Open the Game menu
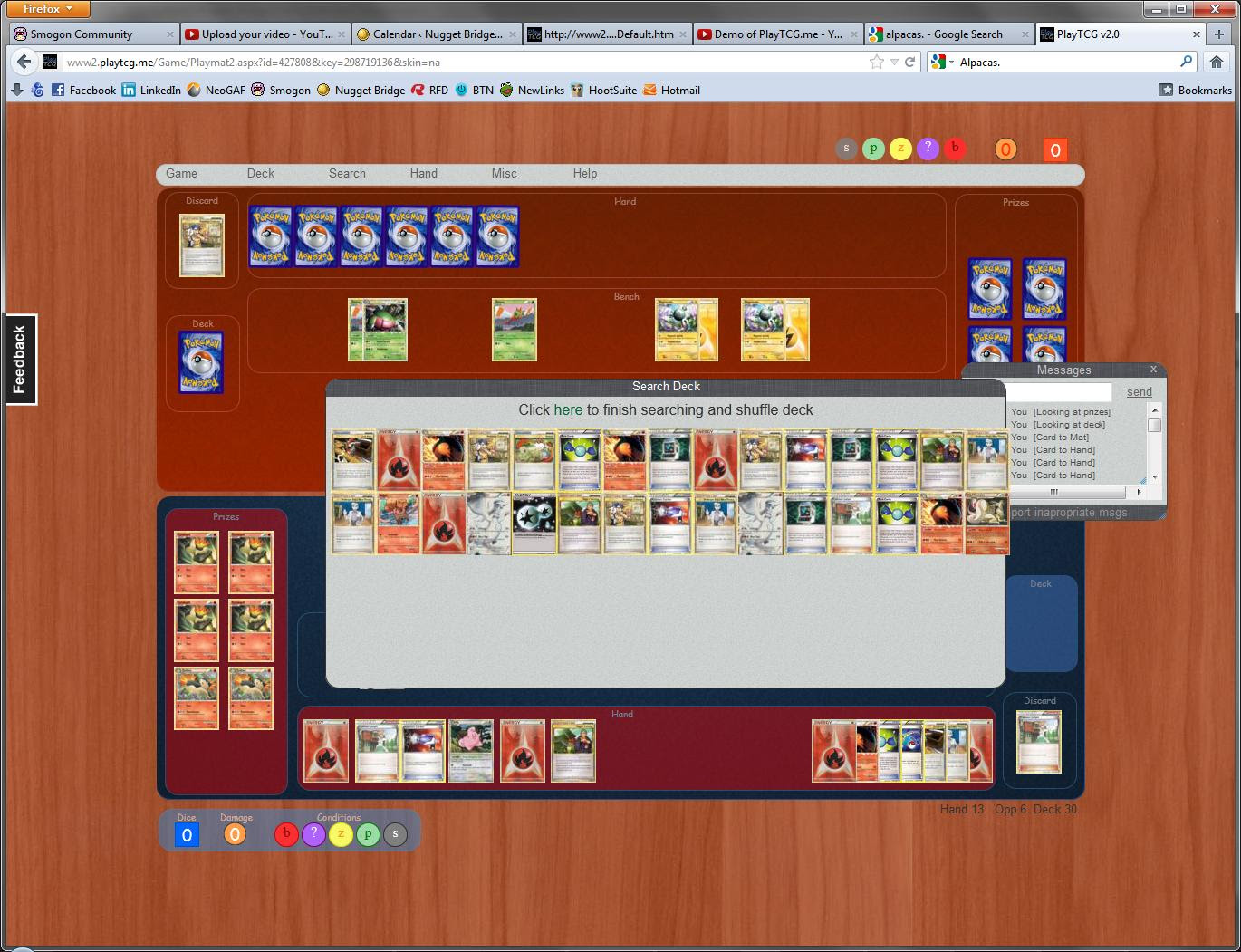 click(x=181, y=173)
